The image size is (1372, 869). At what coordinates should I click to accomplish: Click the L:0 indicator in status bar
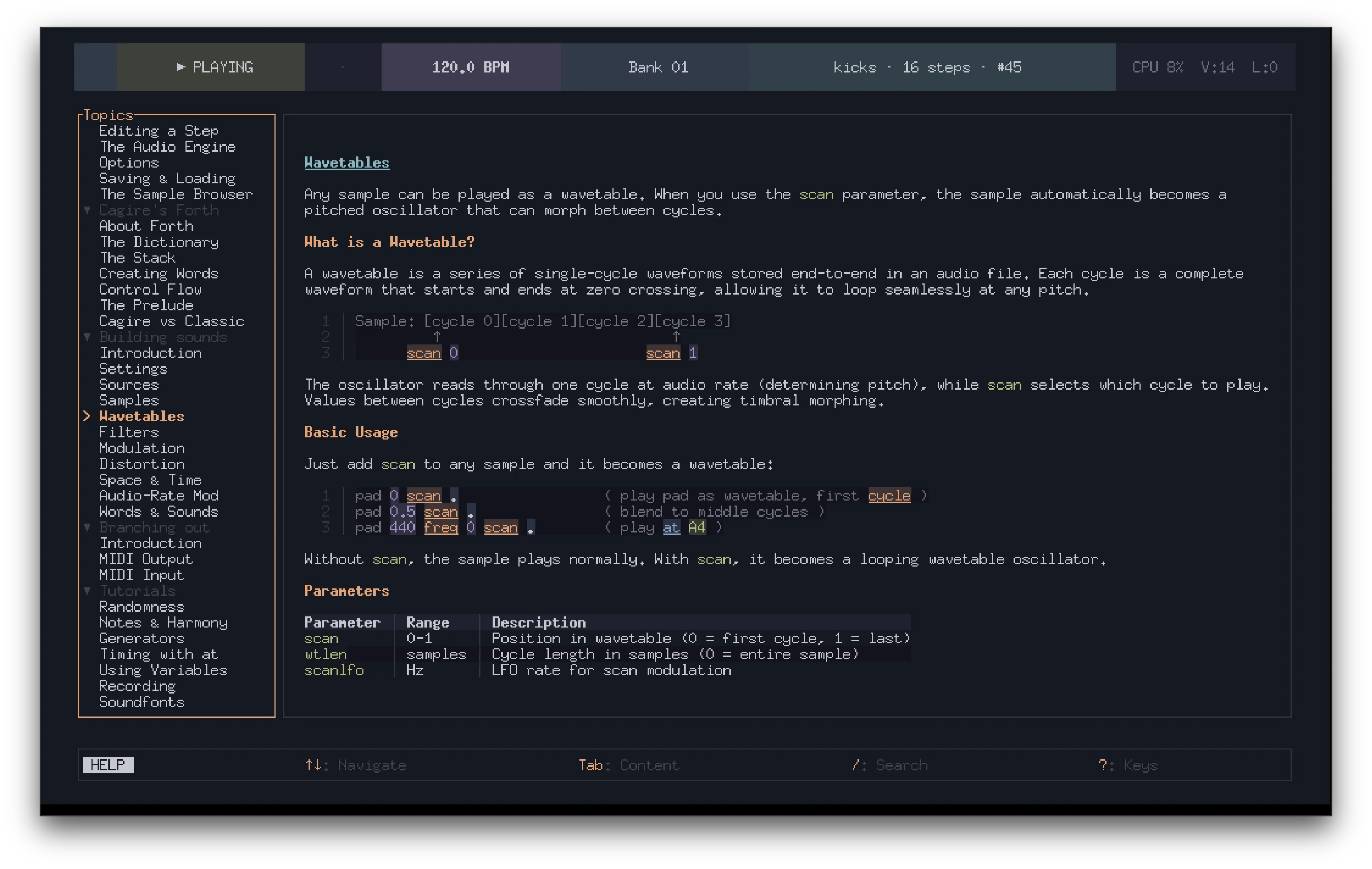pos(1265,67)
